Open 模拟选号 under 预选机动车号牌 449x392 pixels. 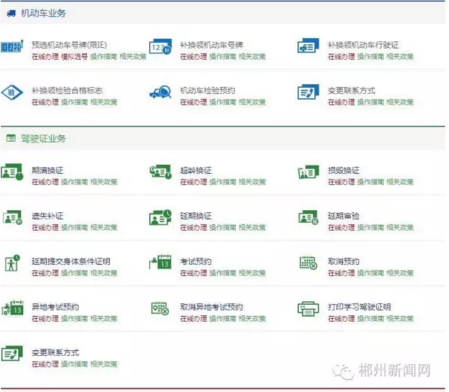(x=74, y=56)
